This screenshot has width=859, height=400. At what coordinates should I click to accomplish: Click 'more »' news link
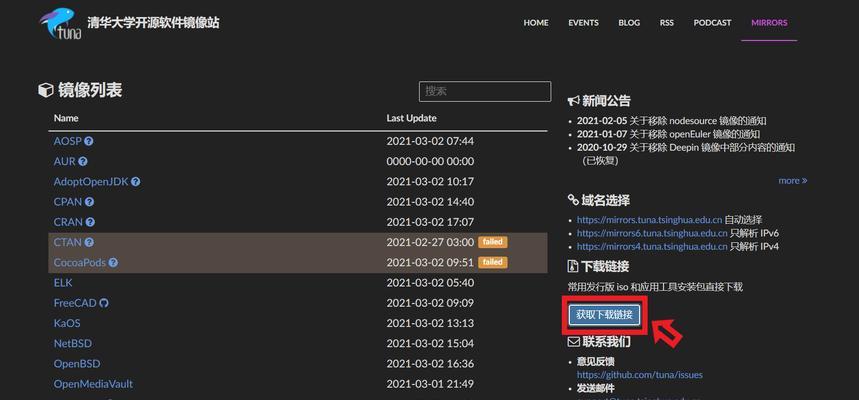(793, 180)
